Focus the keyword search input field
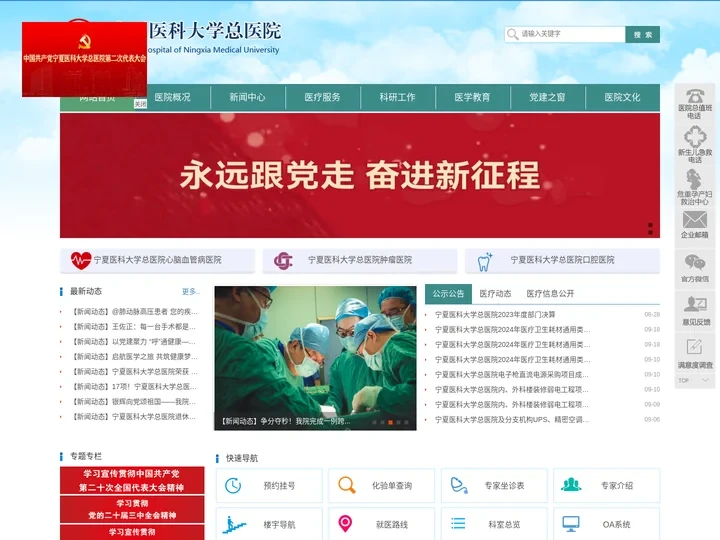 (x=565, y=34)
